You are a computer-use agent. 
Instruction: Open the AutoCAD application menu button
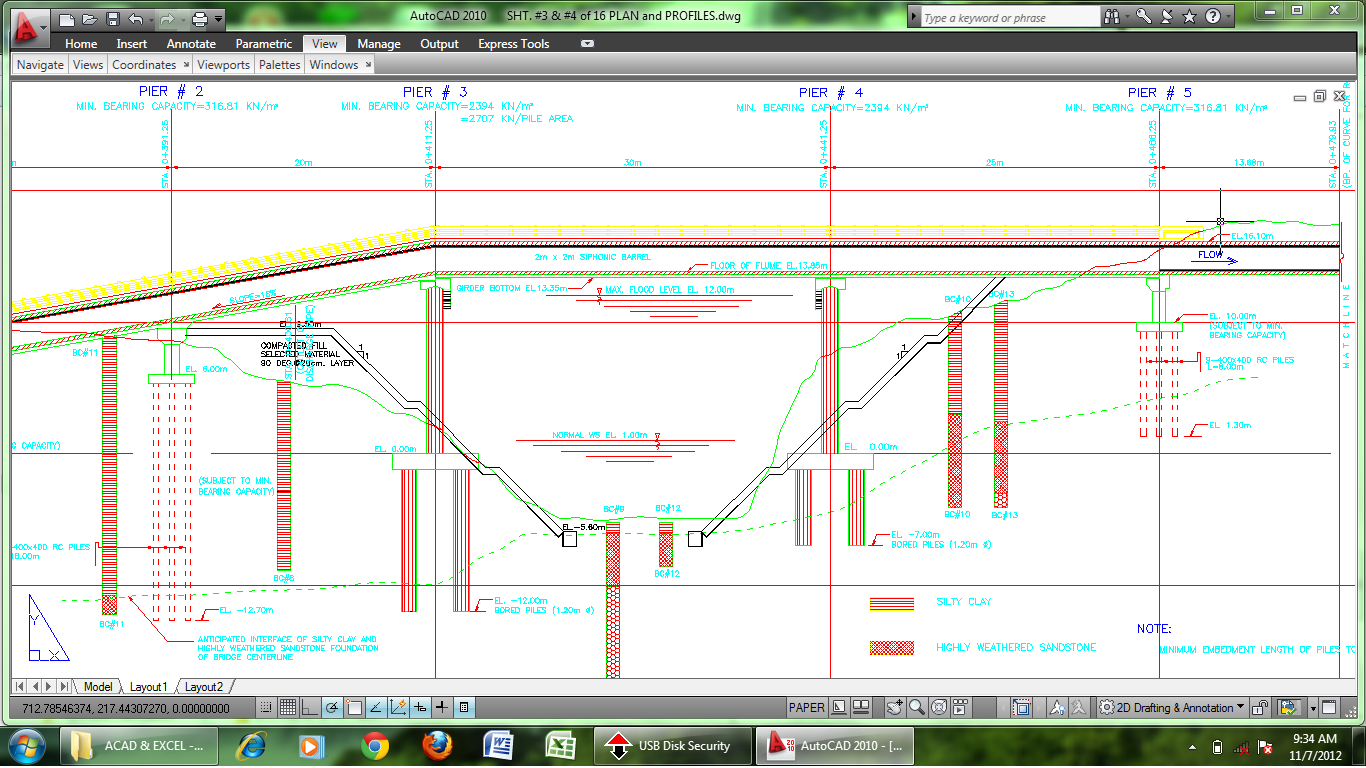coord(28,30)
